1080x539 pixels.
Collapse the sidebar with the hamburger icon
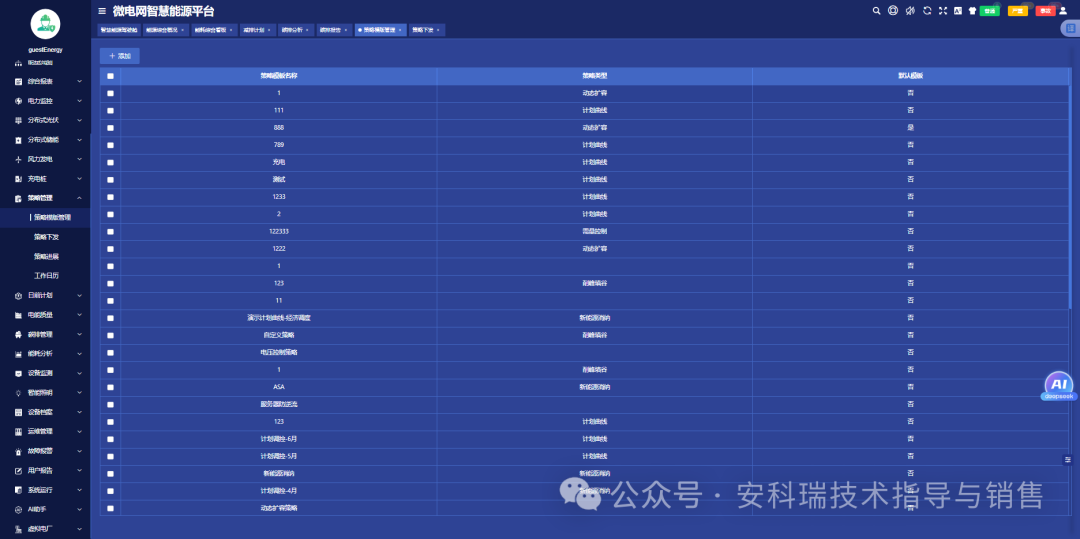pyautogui.click(x=102, y=11)
